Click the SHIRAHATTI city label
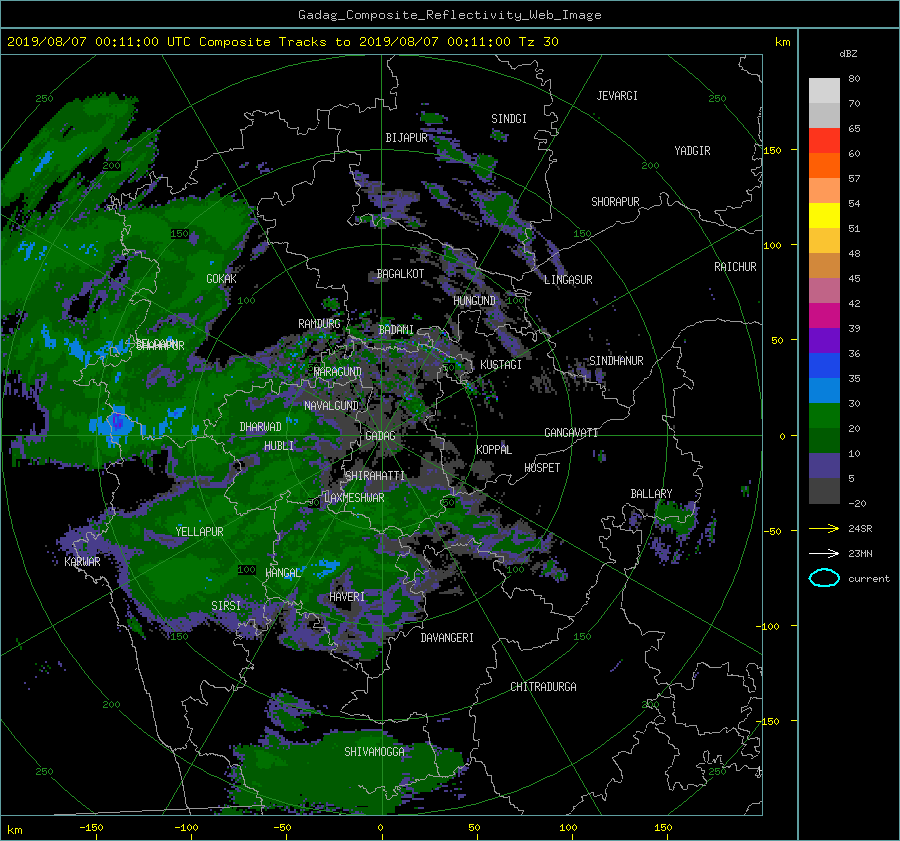This screenshot has width=900, height=841. pyautogui.click(x=375, y=476)
